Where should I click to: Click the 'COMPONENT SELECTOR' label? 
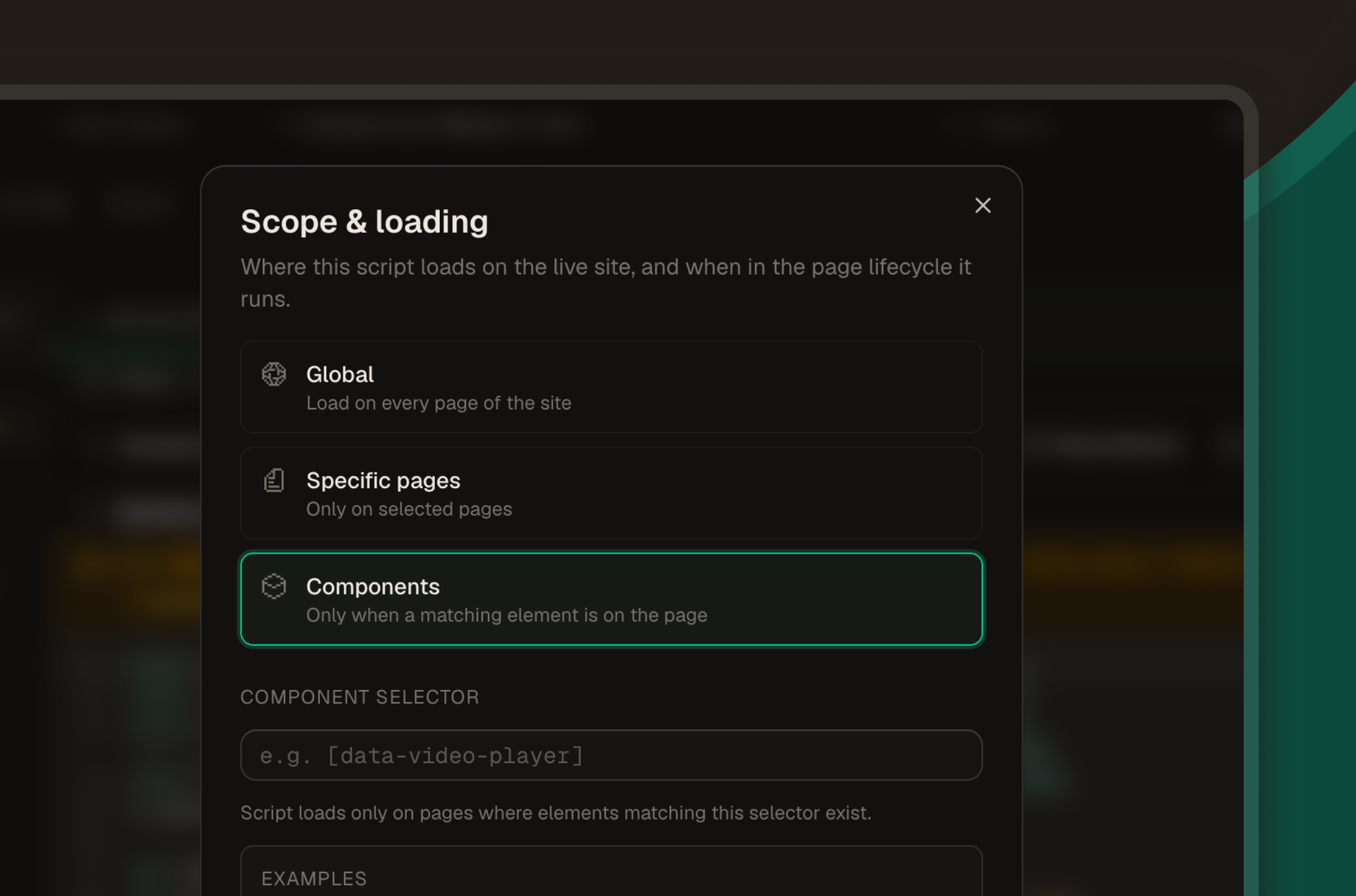tap(359, 697)
